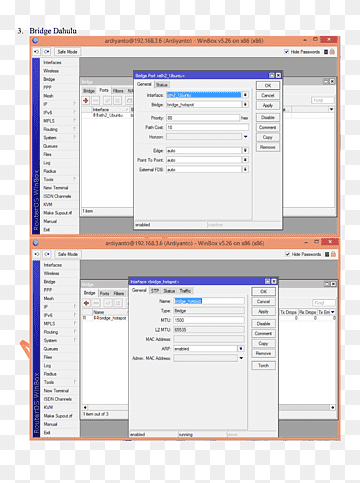Click the padlock icon in lower WinBox window
The image size is (360, 483).
[x=333, y=254]
